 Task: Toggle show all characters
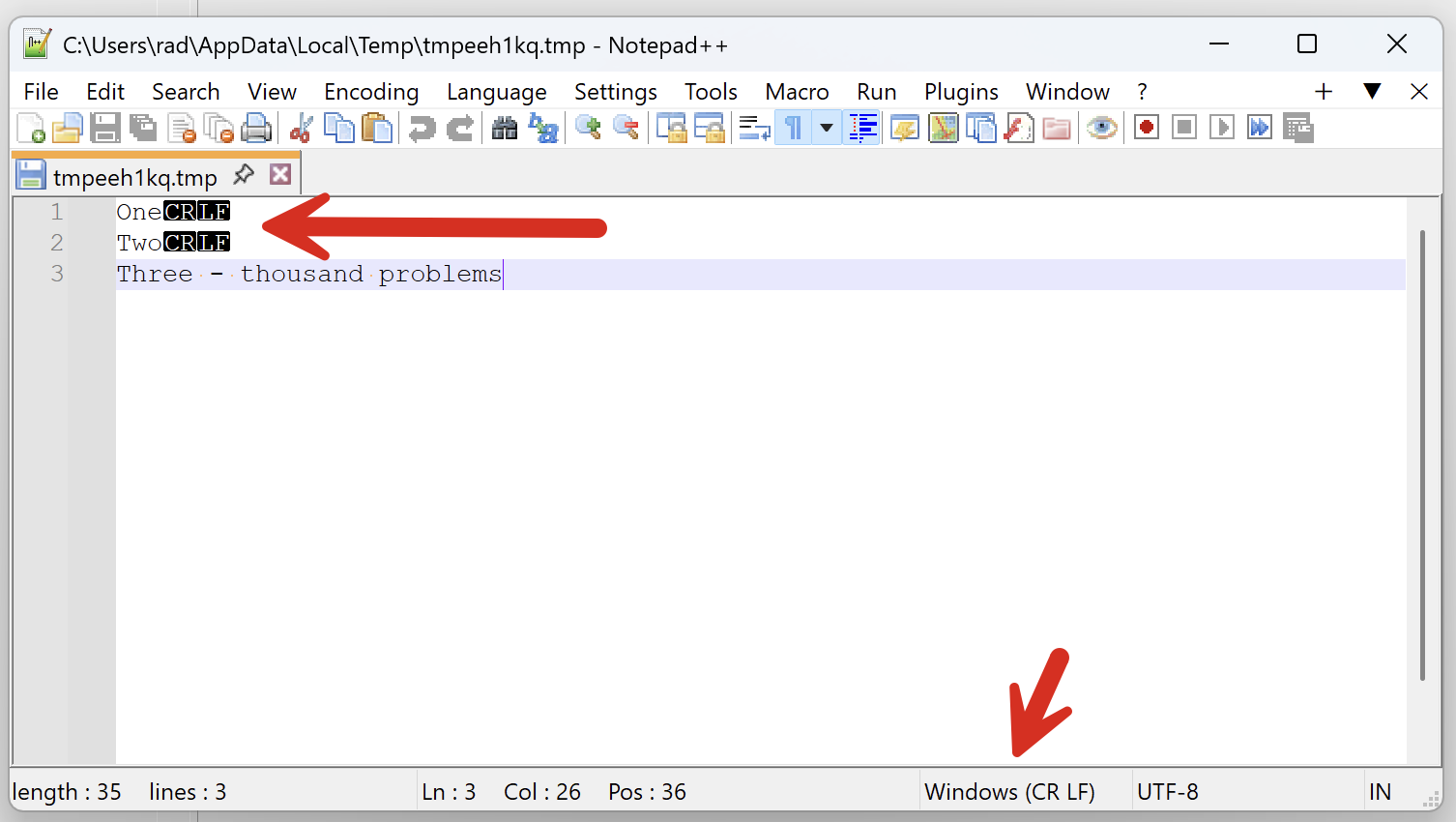click(792, 127)
